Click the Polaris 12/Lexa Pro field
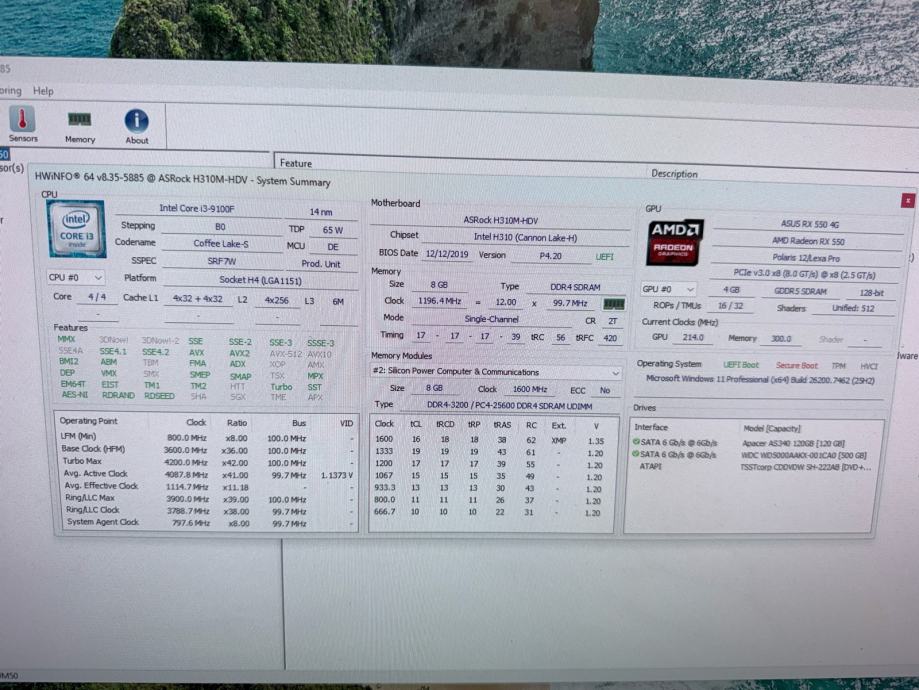The width and height of the screenshot is (919, 690). 805,259
